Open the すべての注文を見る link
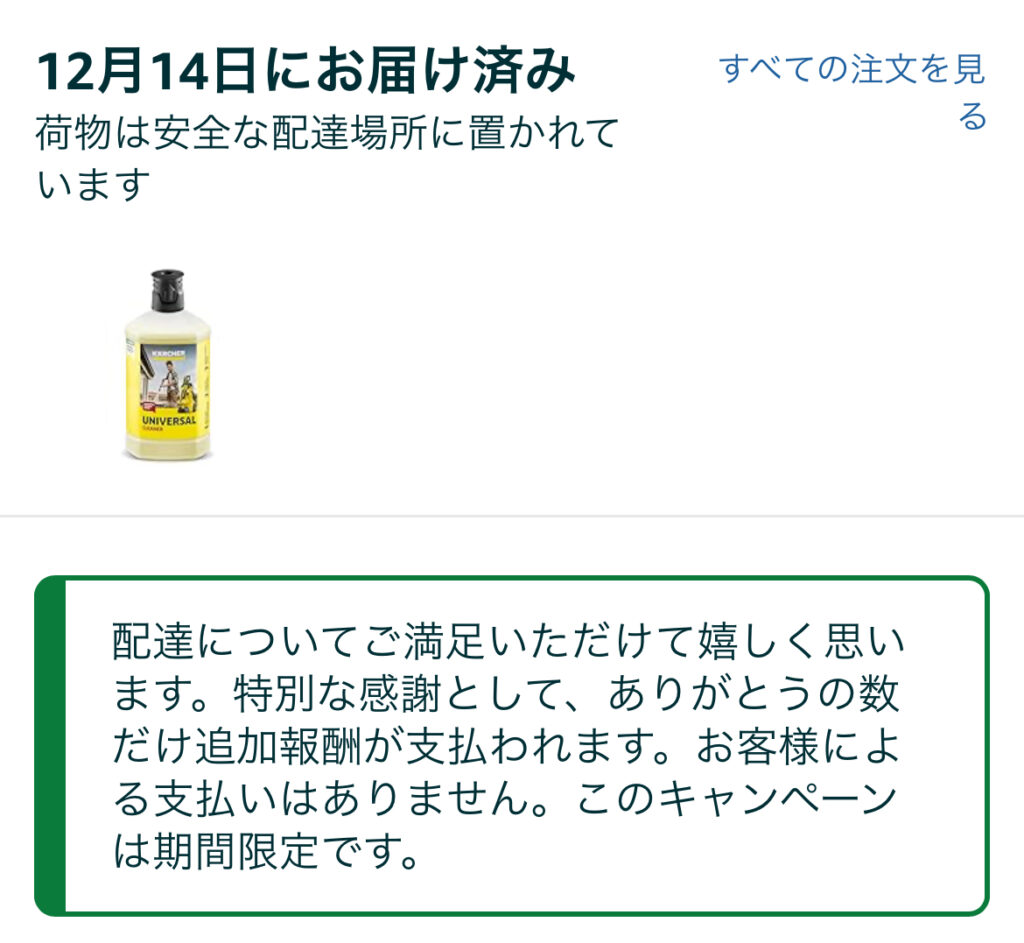 pyautogui.click(x=852, y=92)
